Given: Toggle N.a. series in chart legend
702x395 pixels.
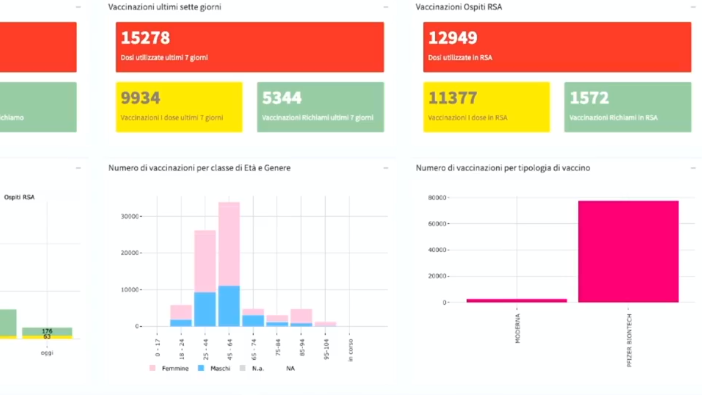Looking at the screenshot, I should tap(252, 368).
